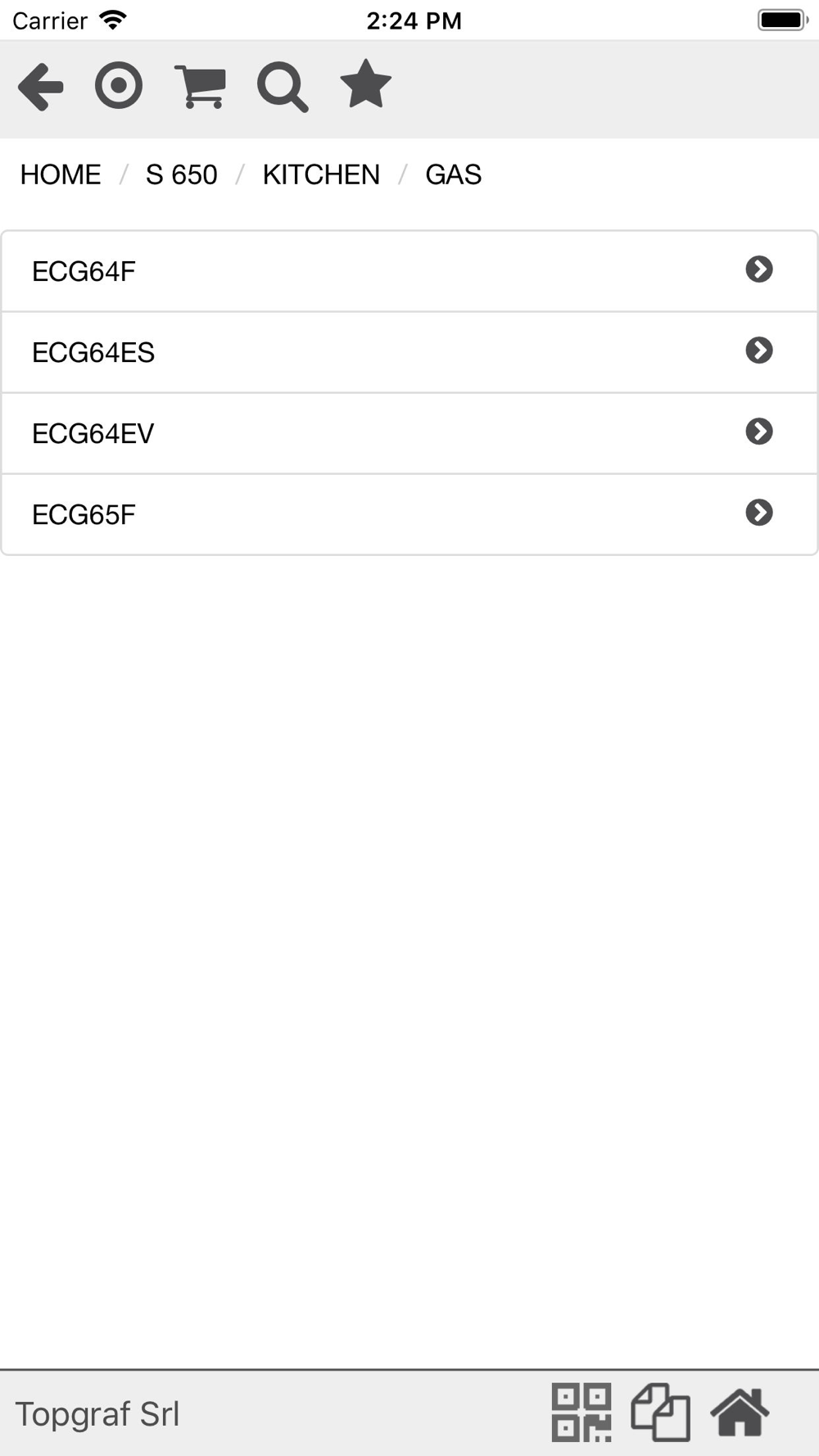Return to KITCHEN breadcrumb
This screenshot has height=1456, width=819.
(x=321, y=174)
